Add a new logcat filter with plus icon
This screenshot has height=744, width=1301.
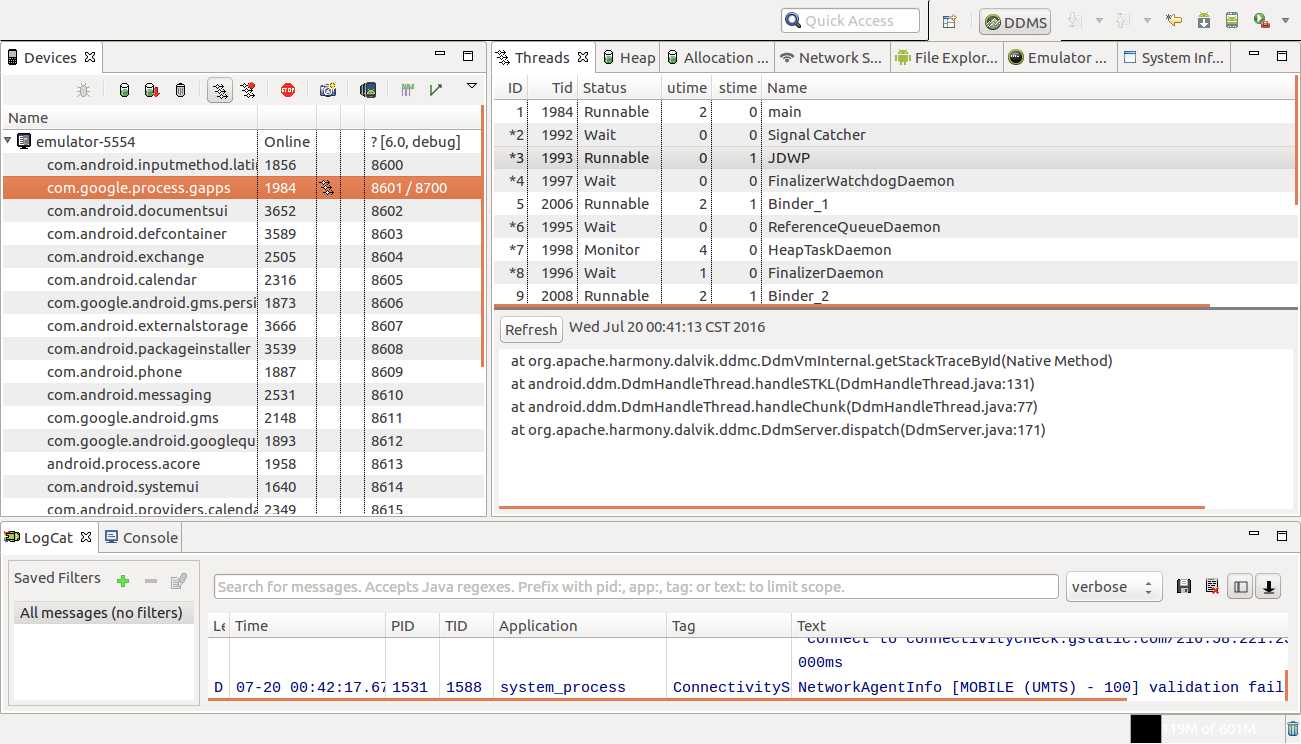(123, 581)
